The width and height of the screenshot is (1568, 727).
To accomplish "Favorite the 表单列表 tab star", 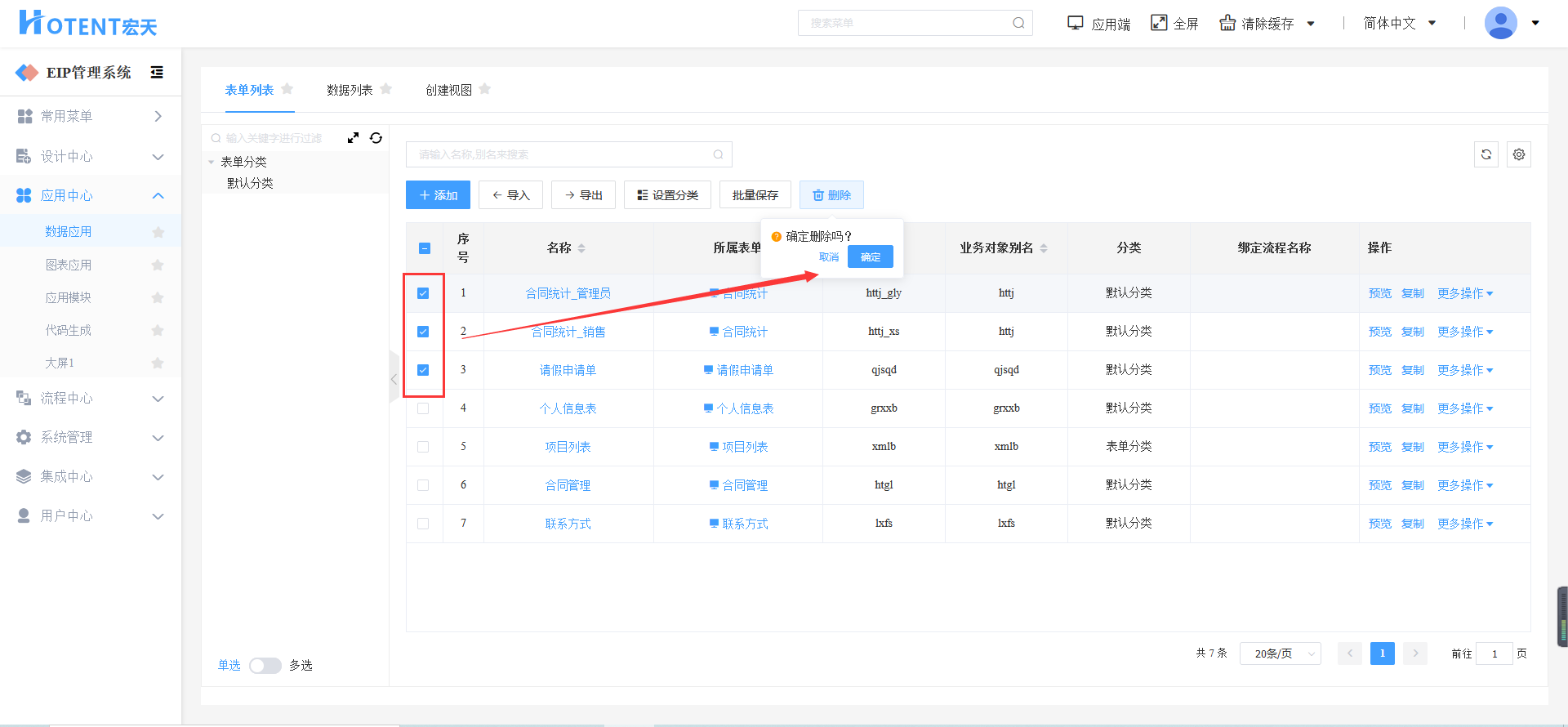I will click(x=287, y=89).
